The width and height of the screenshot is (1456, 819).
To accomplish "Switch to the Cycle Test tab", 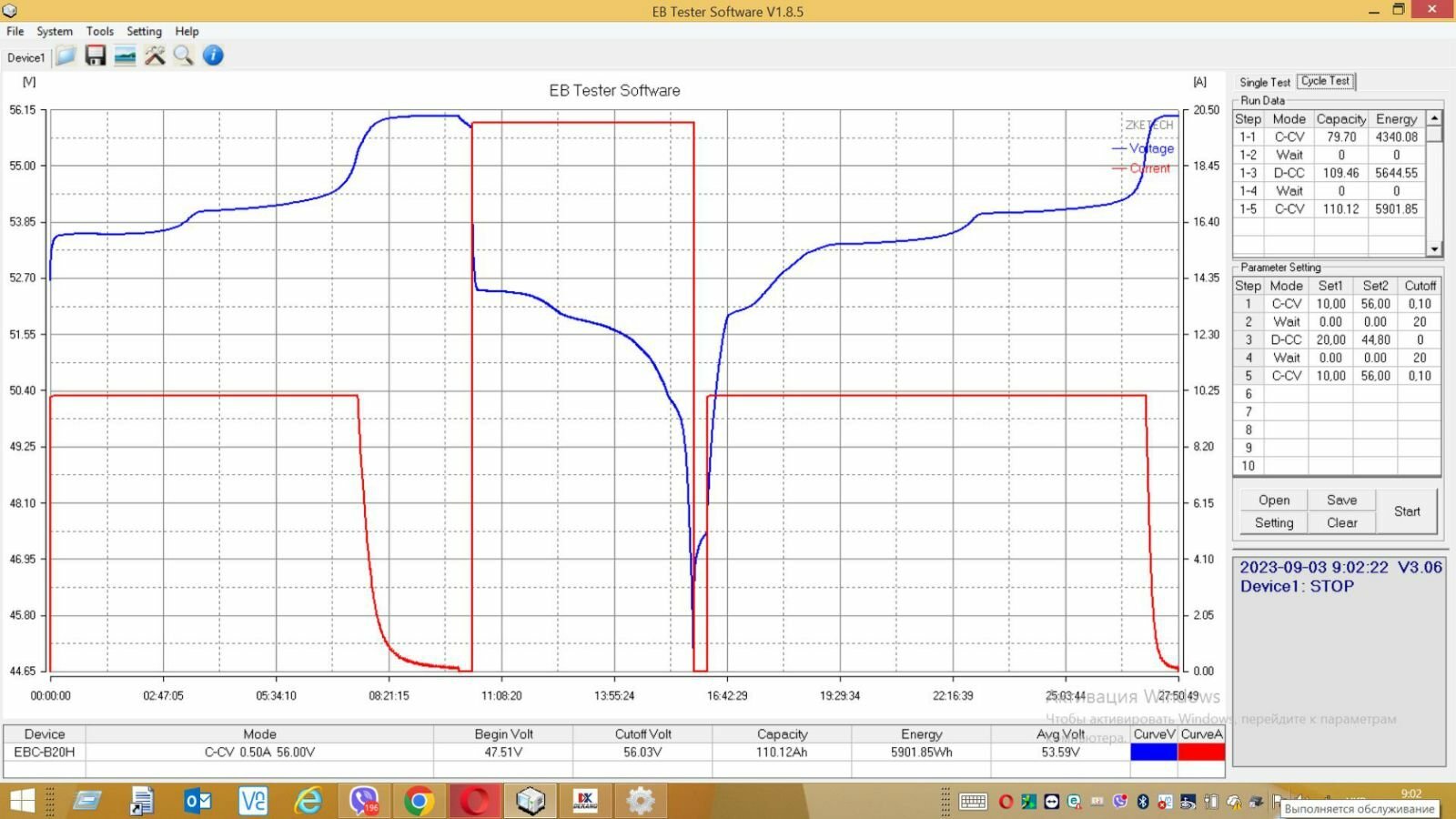I will click(1326, 81).
